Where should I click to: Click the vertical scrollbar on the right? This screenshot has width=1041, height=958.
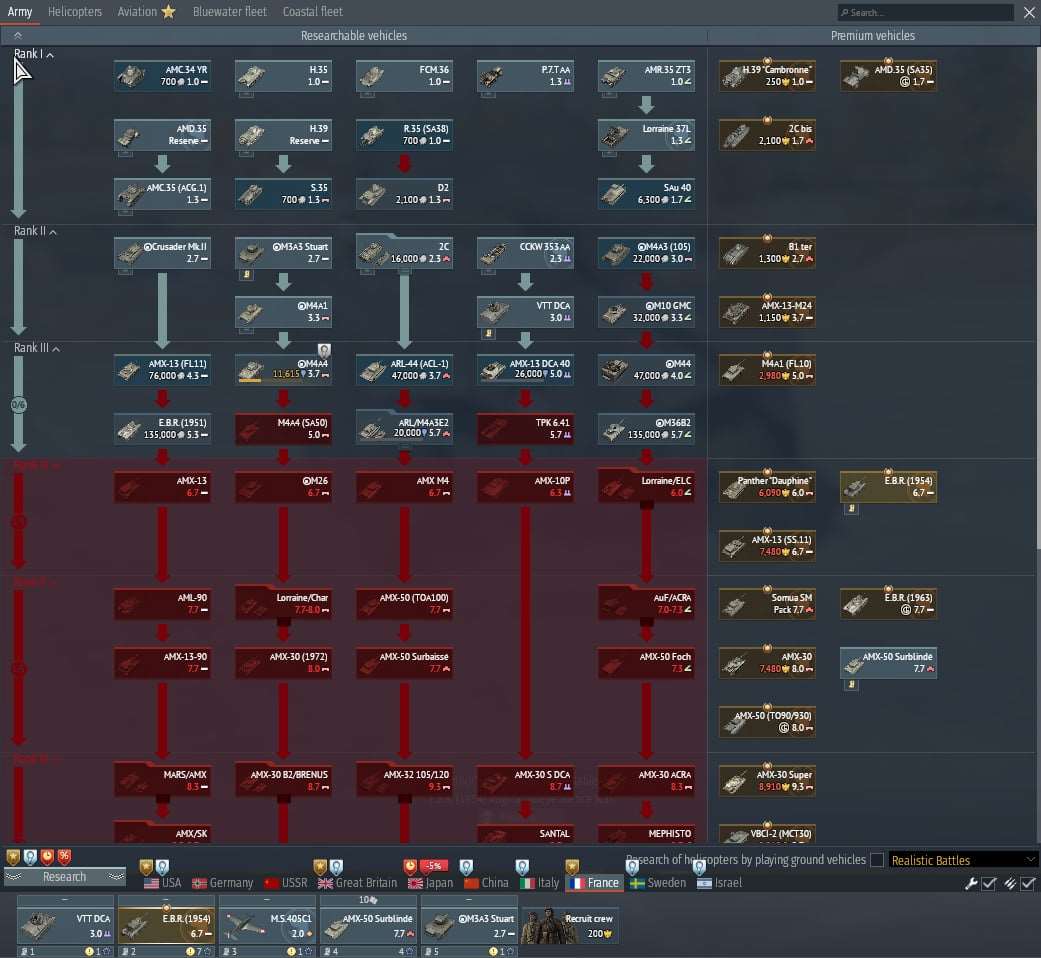point(1037,297)
